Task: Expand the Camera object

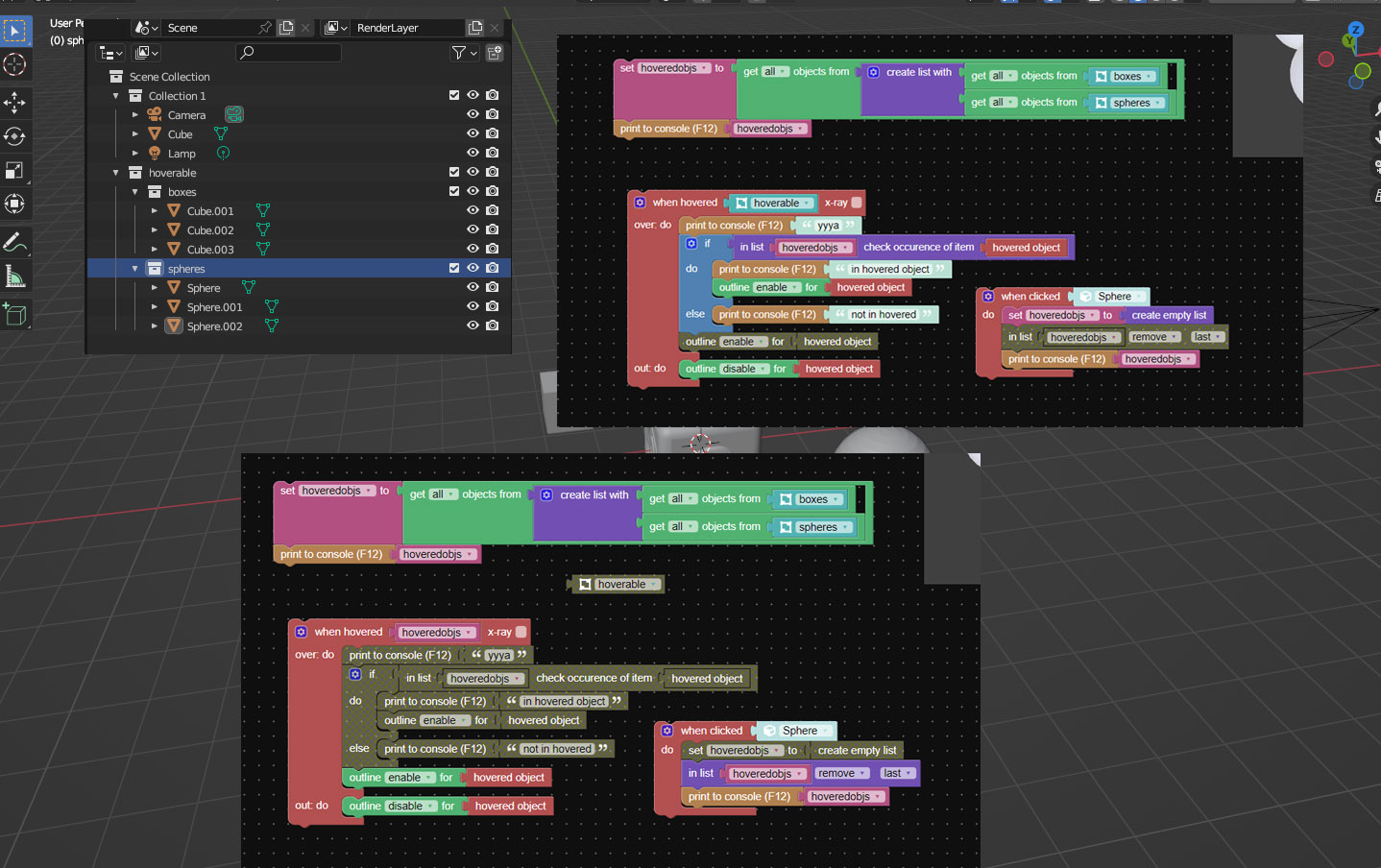Action: [x=135, y=114]
